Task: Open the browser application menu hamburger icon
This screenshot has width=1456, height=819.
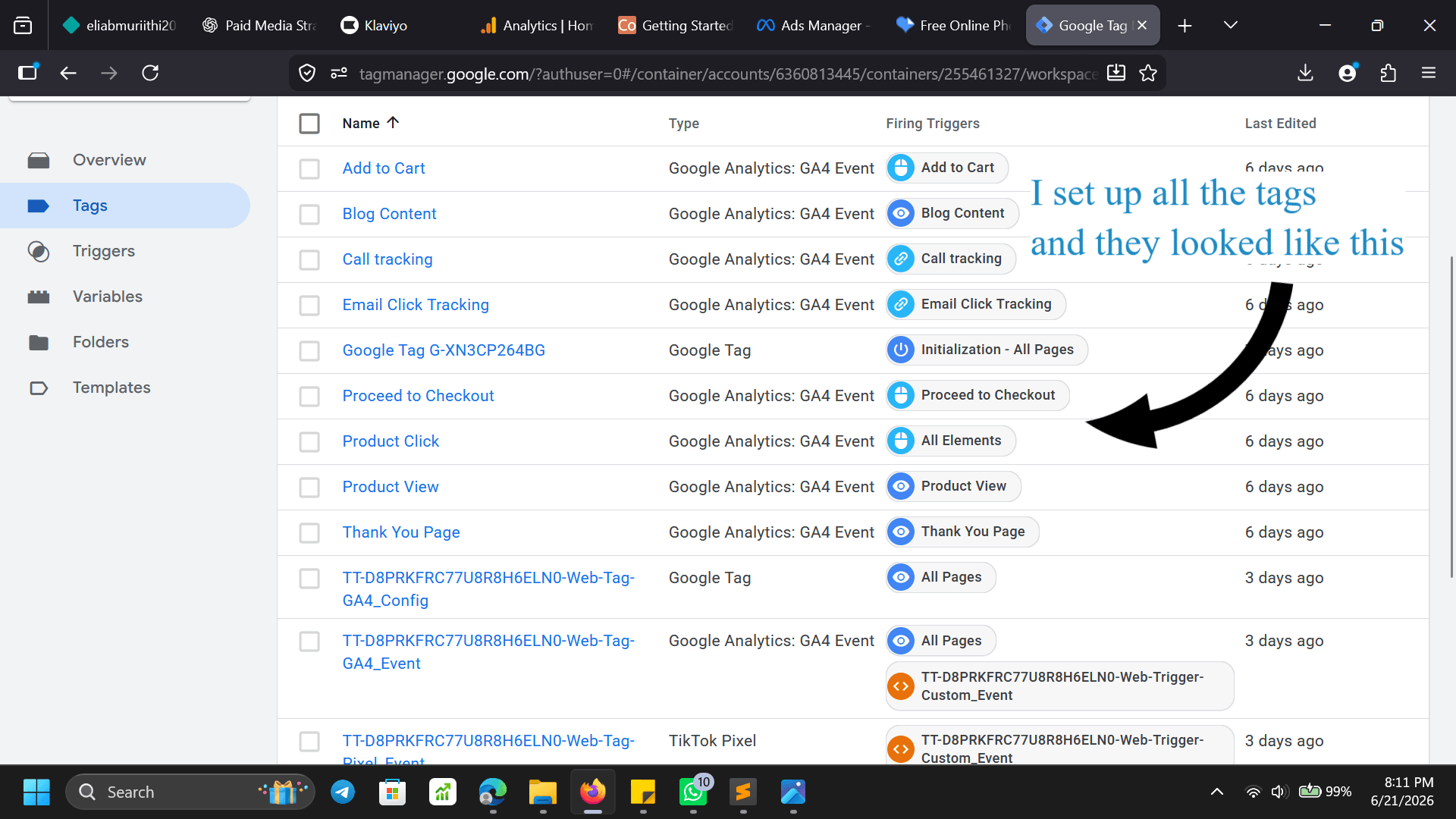Action: (1429, 73)
